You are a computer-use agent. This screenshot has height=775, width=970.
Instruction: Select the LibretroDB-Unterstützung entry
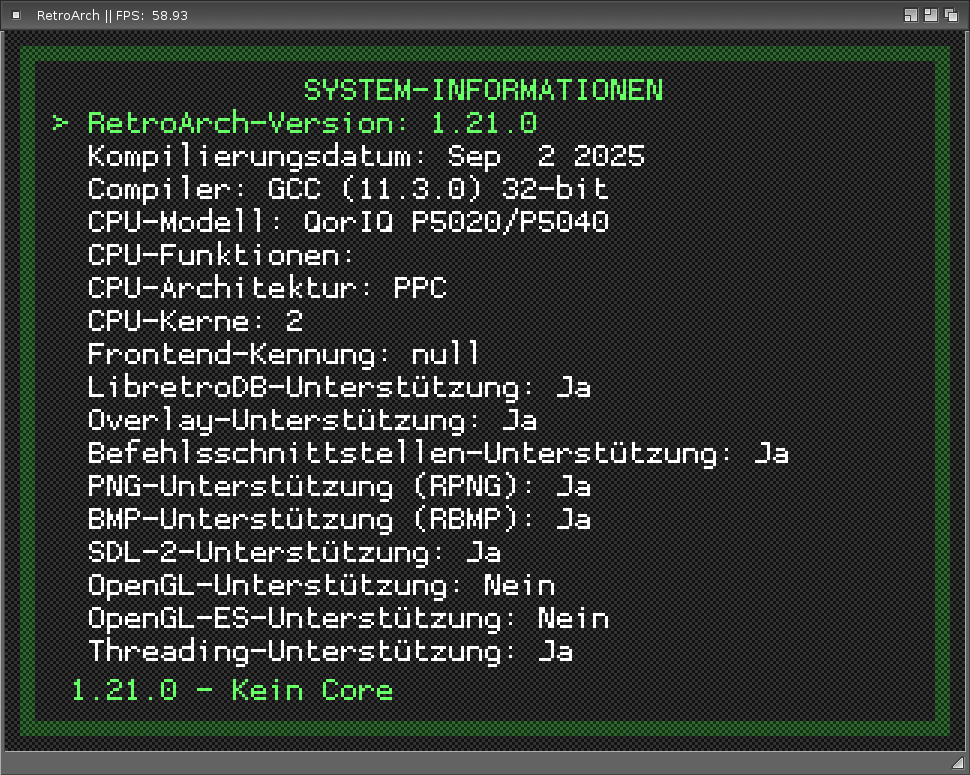[339, 387]
